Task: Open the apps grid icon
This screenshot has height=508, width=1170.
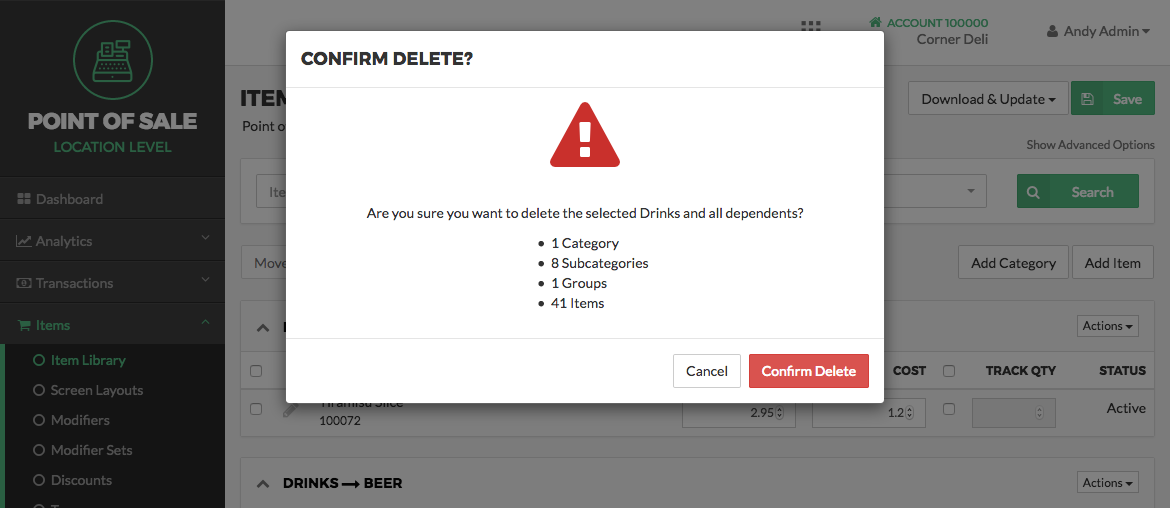Action: (811, 26)
